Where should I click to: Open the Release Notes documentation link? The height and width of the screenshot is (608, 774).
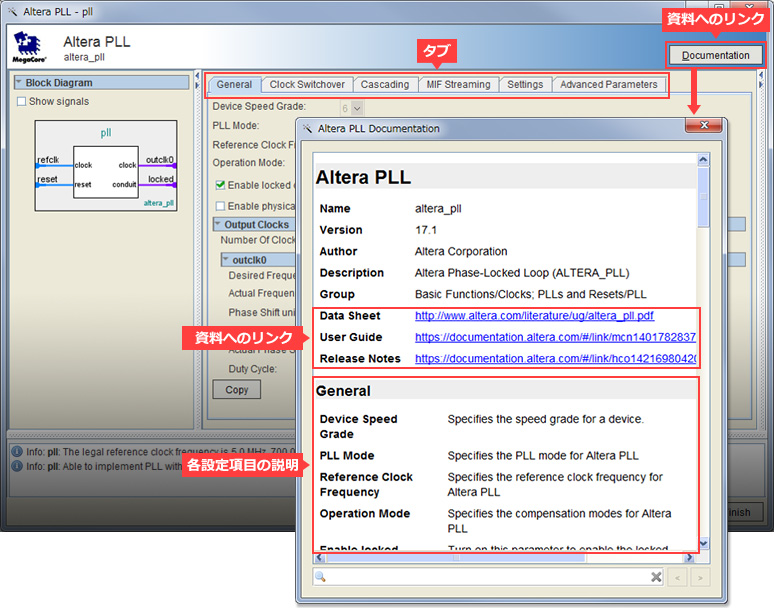555,358
